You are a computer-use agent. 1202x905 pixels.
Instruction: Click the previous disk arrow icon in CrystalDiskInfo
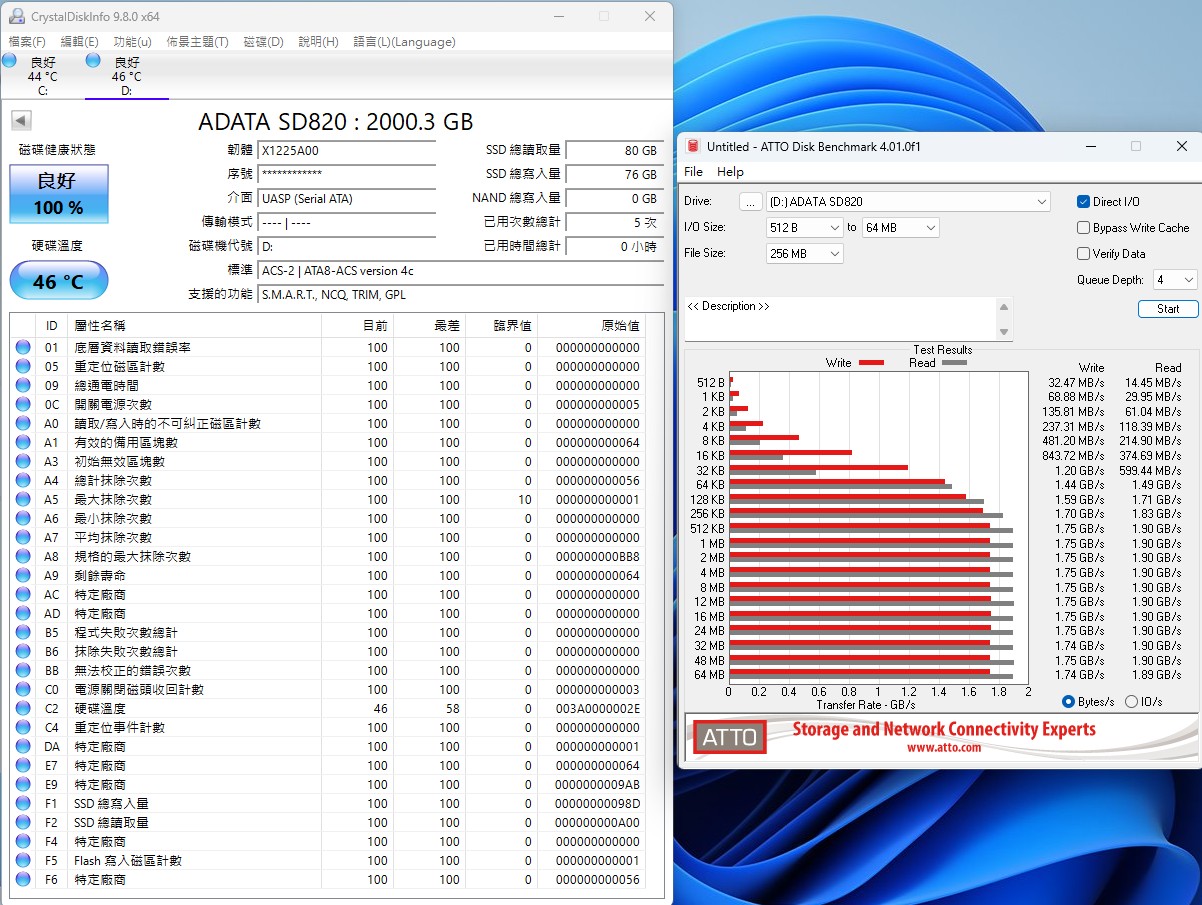pyautogui.click(x=21, y=121)
